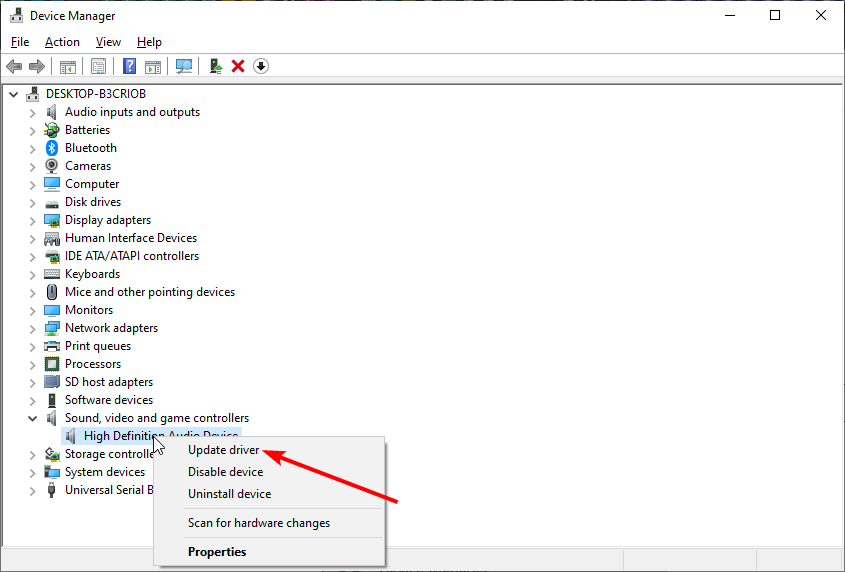Choose Update driver from context menu
Image resolution: width=845 pixels, height=572 pixels.
point(224,450)
